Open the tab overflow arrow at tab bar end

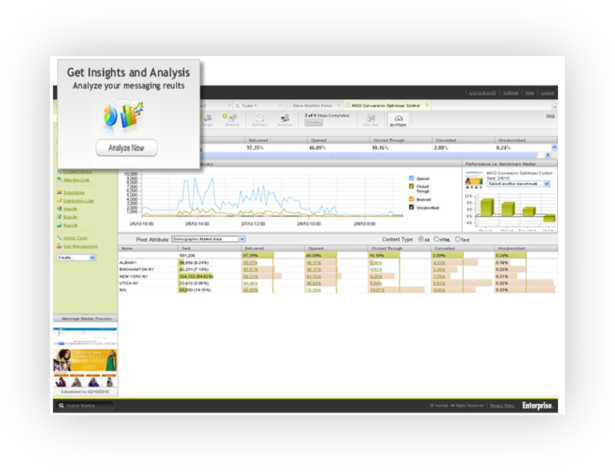(x=555, y=106)
